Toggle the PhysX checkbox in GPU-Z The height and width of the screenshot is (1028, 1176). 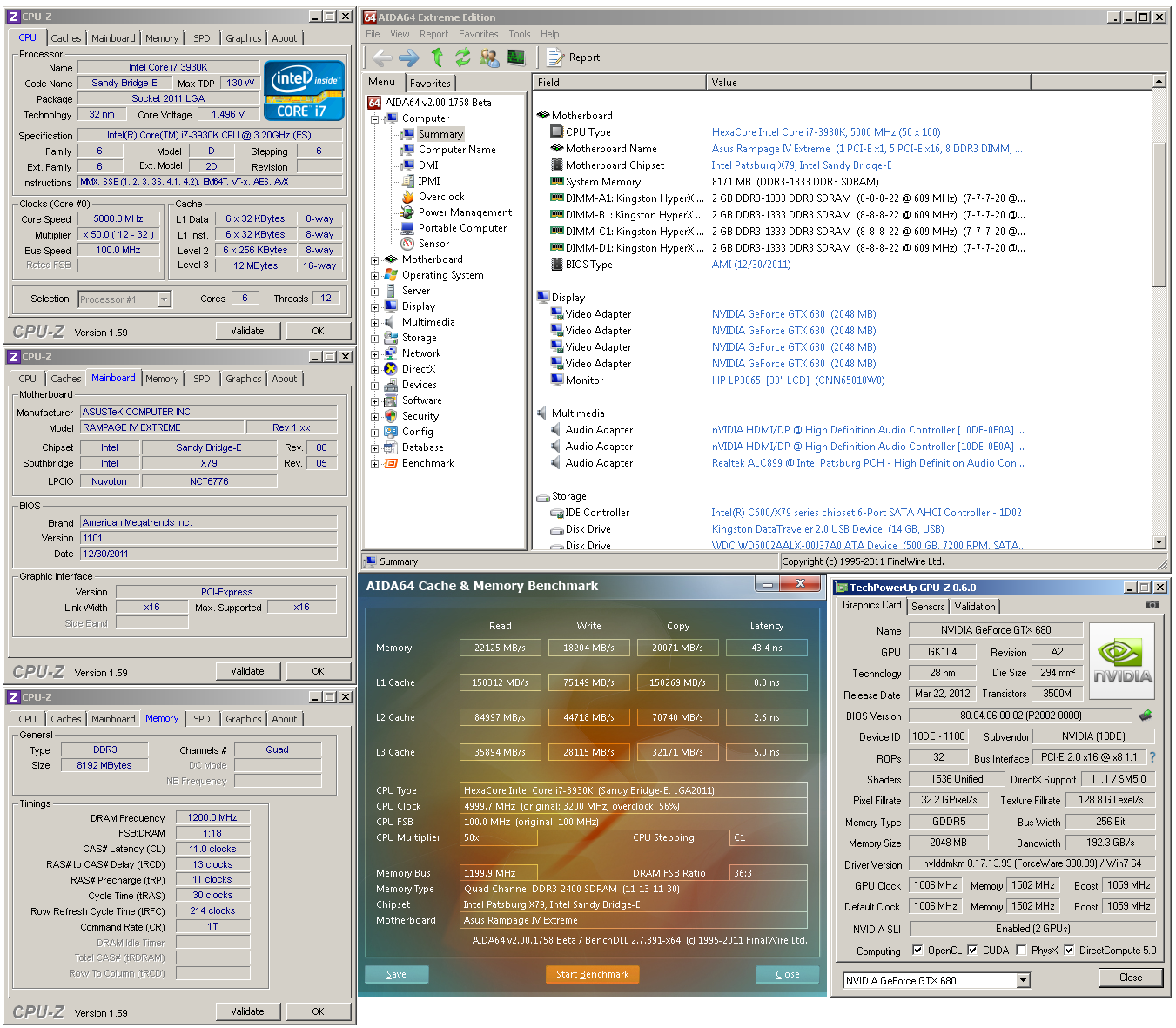1021,950
